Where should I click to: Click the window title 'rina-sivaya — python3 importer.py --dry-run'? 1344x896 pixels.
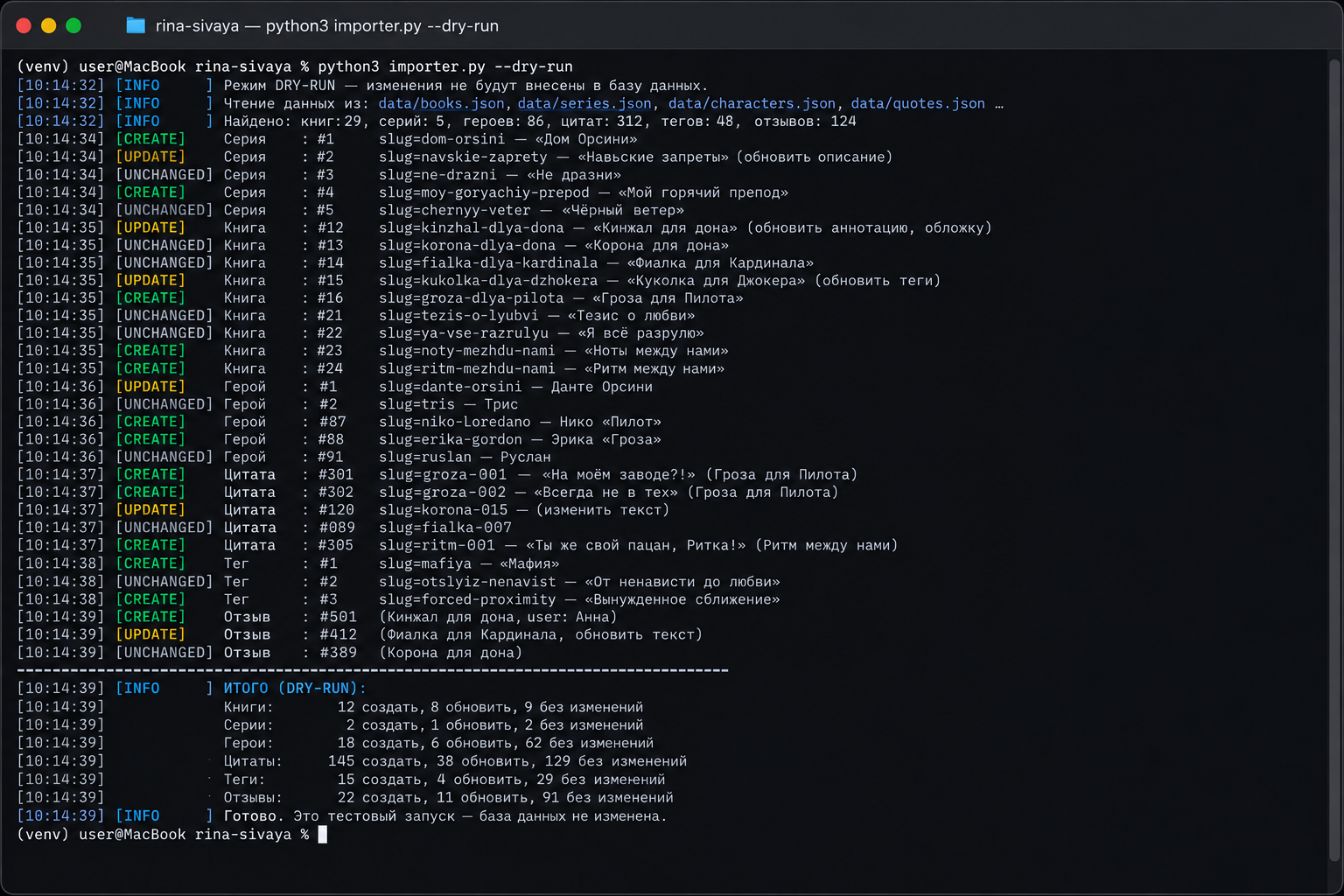point(327,25)
